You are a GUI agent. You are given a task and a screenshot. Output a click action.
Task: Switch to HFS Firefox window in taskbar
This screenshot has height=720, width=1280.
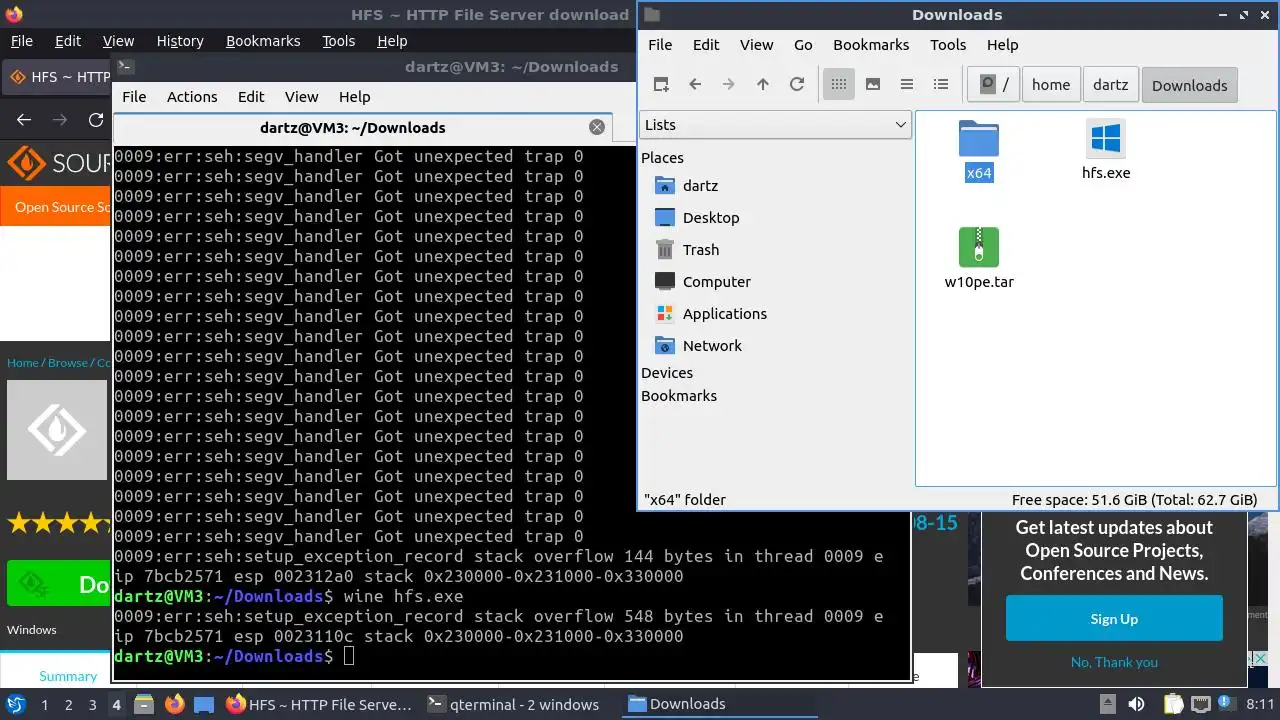coord(319,704)
